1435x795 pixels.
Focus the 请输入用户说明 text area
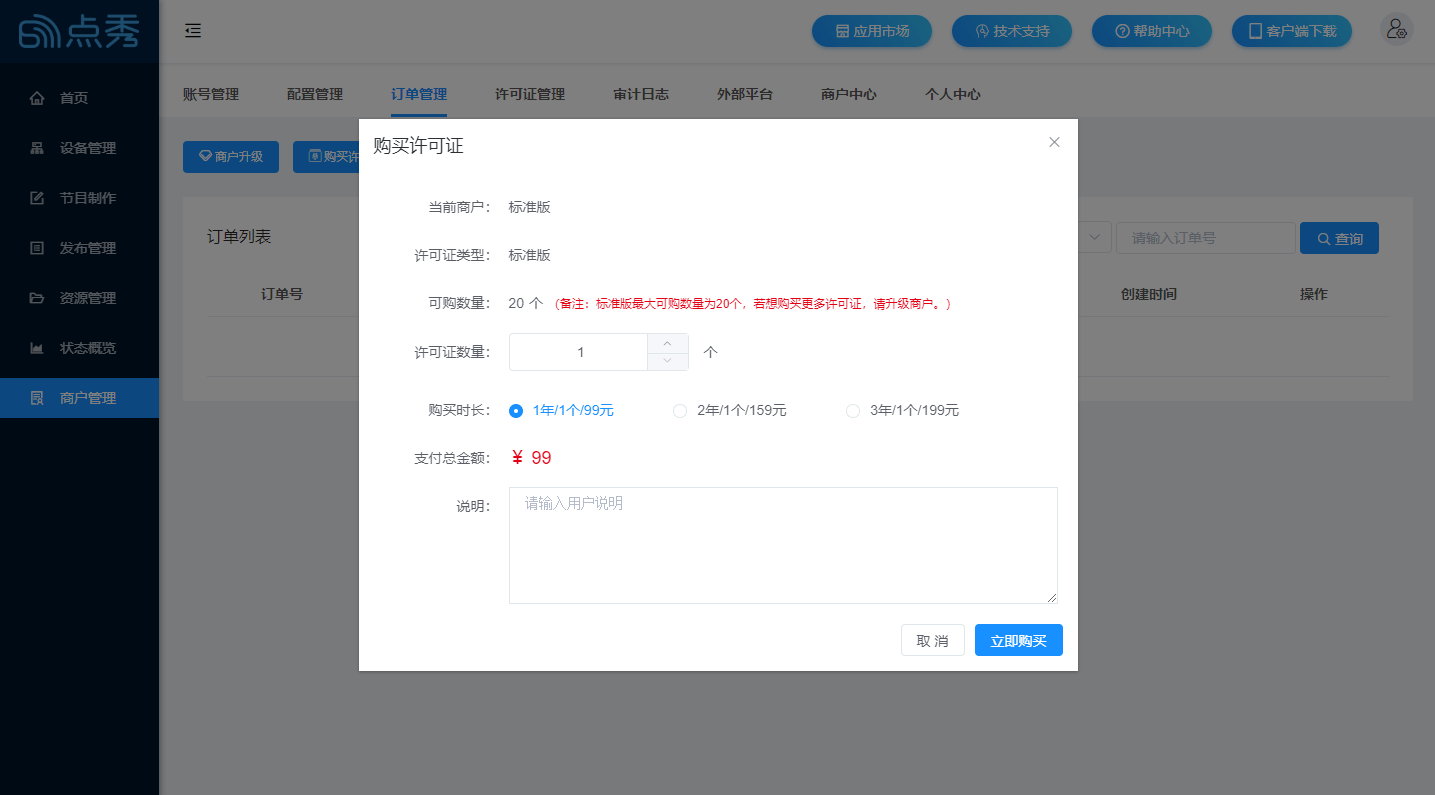[x=783, y=545]
